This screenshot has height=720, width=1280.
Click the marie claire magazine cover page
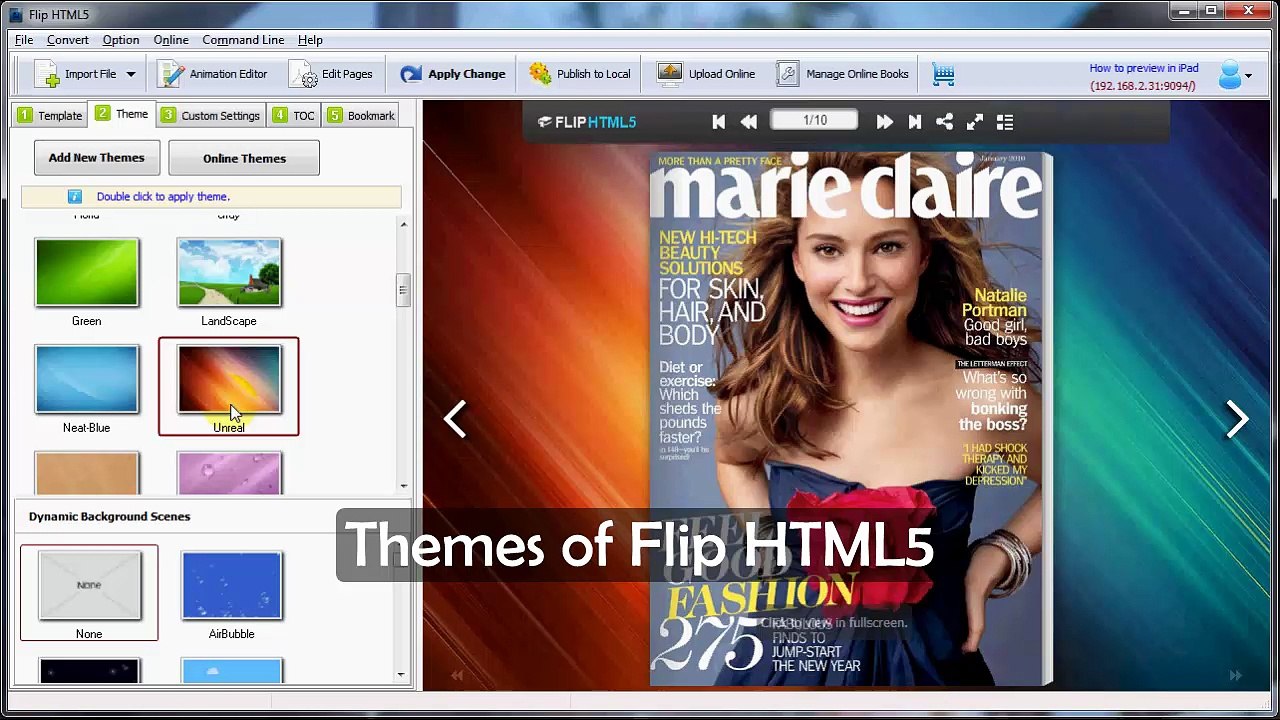pos(851,419)
